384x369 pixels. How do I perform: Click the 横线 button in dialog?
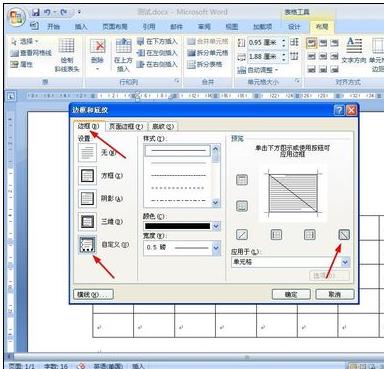(x=93, y=294)
